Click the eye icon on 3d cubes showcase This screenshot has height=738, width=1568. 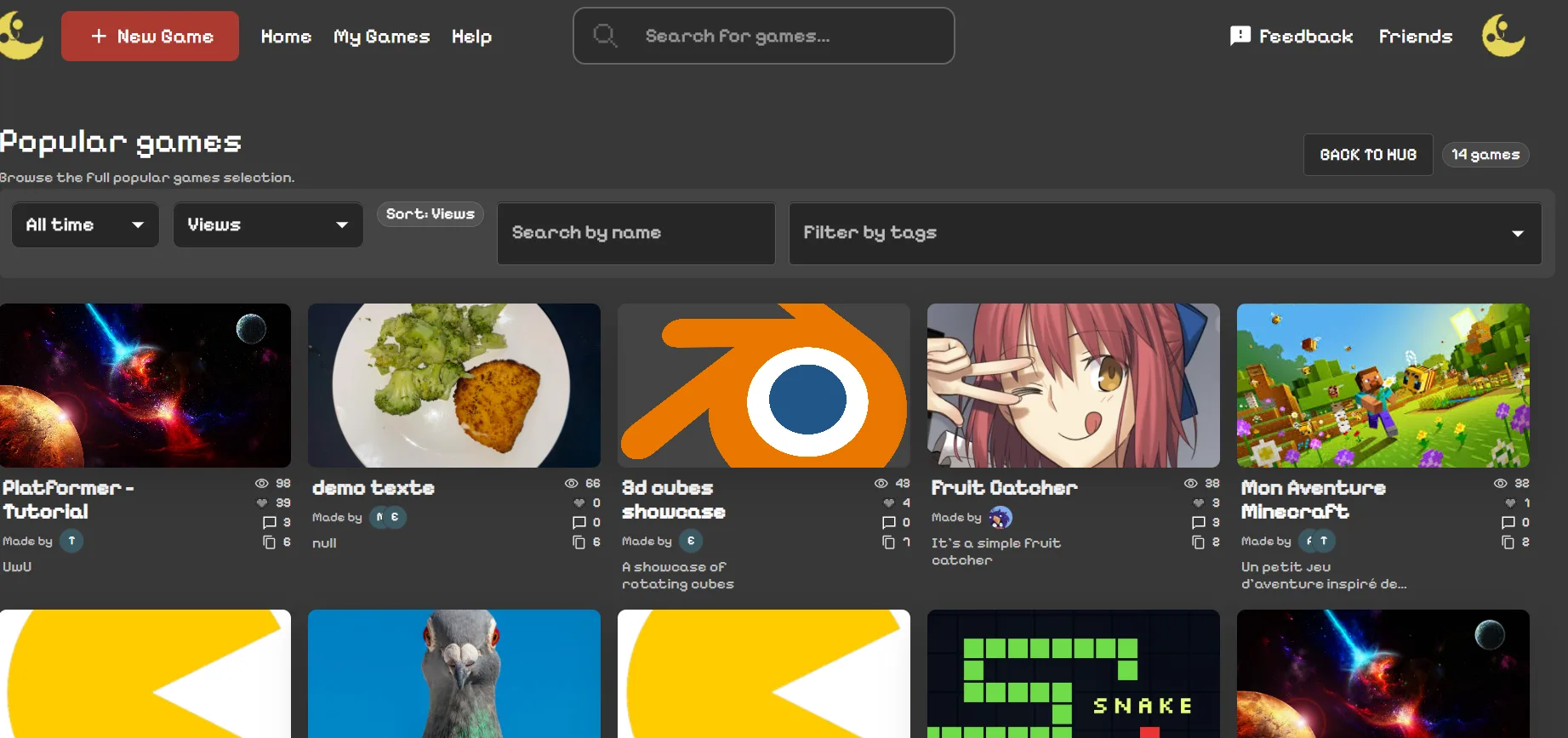coord(881,483)
